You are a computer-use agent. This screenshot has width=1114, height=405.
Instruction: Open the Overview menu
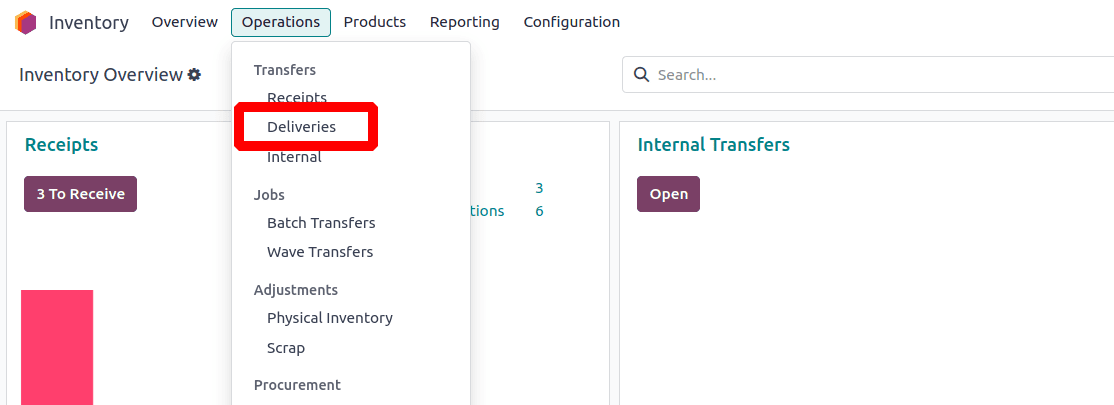pyautogui.click(x=185, y=22)
